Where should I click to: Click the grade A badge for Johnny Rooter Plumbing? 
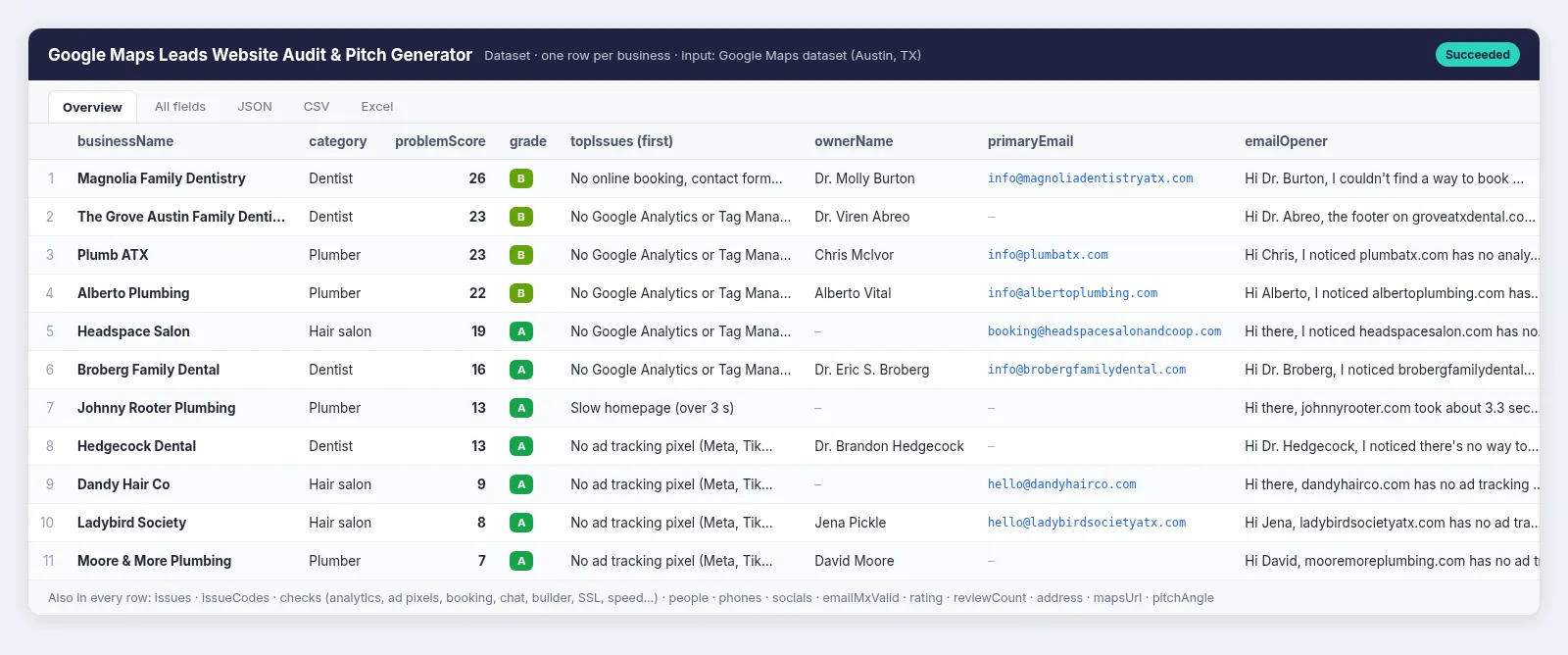tap(520, 408)
